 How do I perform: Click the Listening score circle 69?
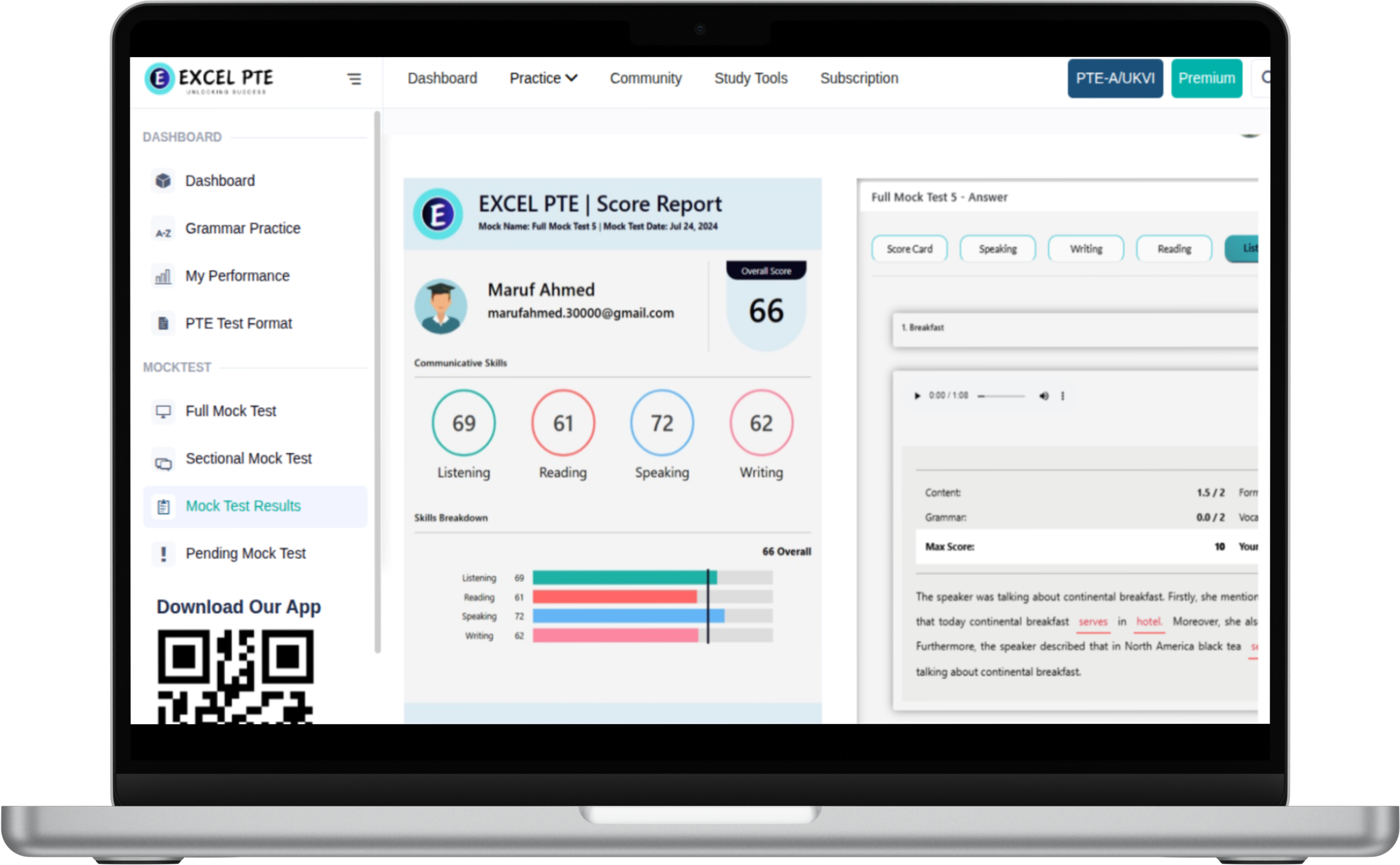pos(464,423)
